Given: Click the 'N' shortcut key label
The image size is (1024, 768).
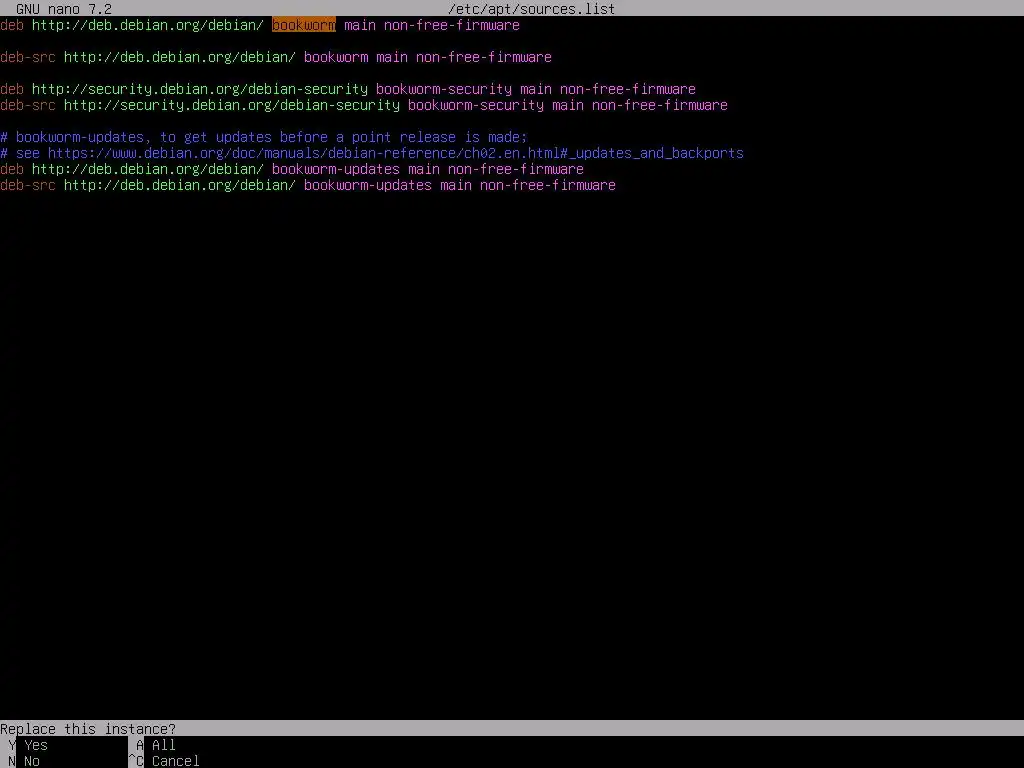Looking at the screenshot, I should click(x=12, y=761).
